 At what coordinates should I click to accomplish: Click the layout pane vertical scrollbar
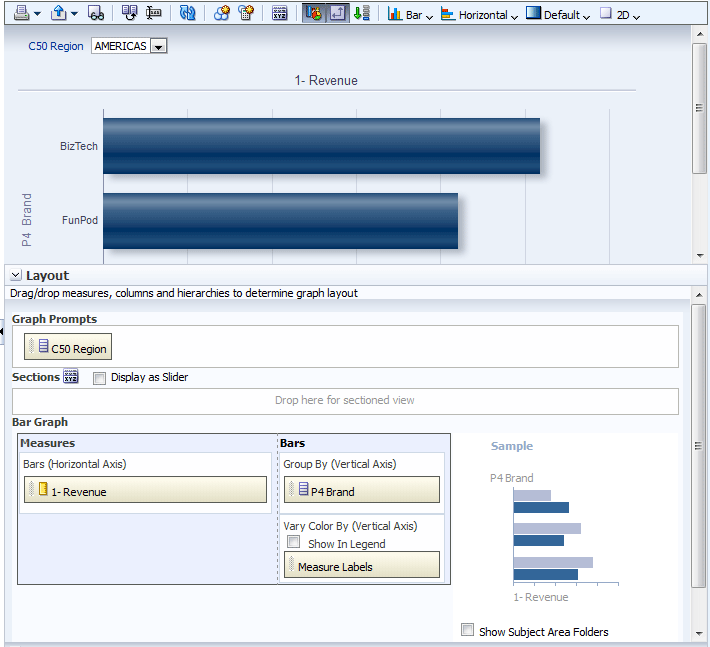point(698,445)
